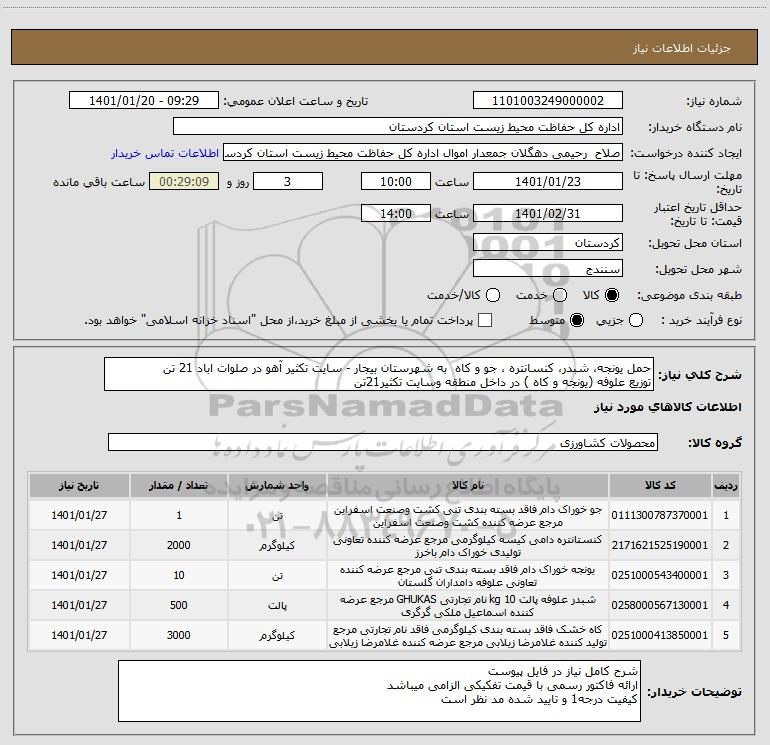Click the تعداد / مقدار column header
770x745 pixels.
(179, 485)
